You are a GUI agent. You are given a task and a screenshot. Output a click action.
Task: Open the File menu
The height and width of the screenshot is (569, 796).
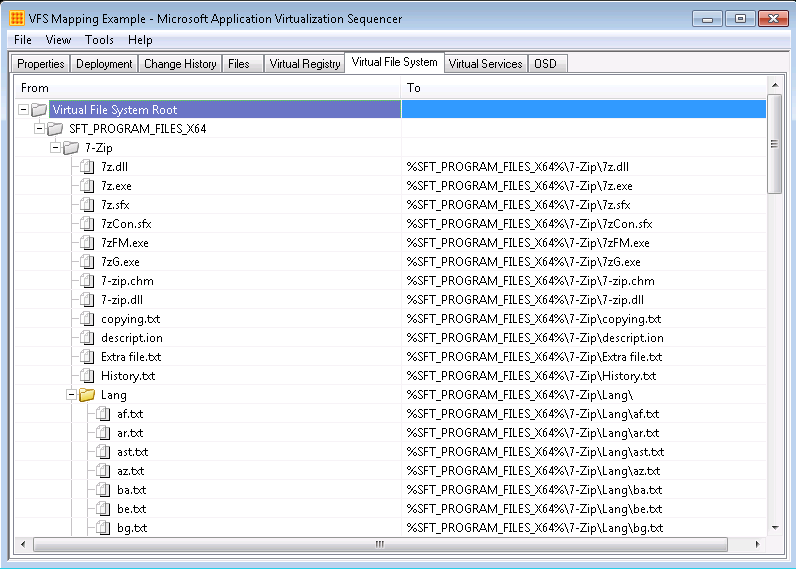23,40
